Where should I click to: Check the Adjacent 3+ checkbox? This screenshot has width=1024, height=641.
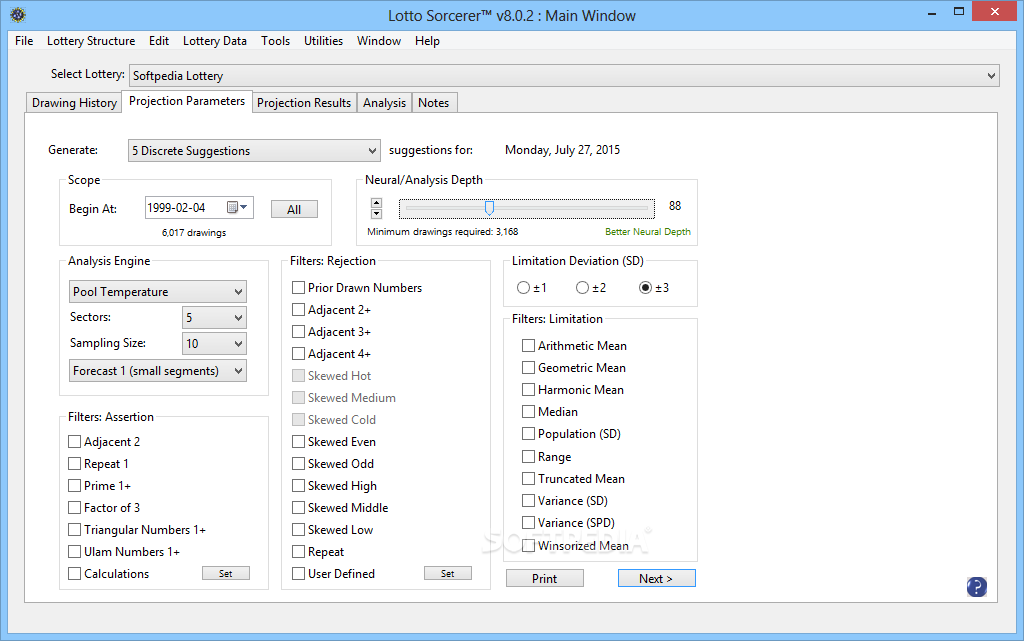(298, 332)
